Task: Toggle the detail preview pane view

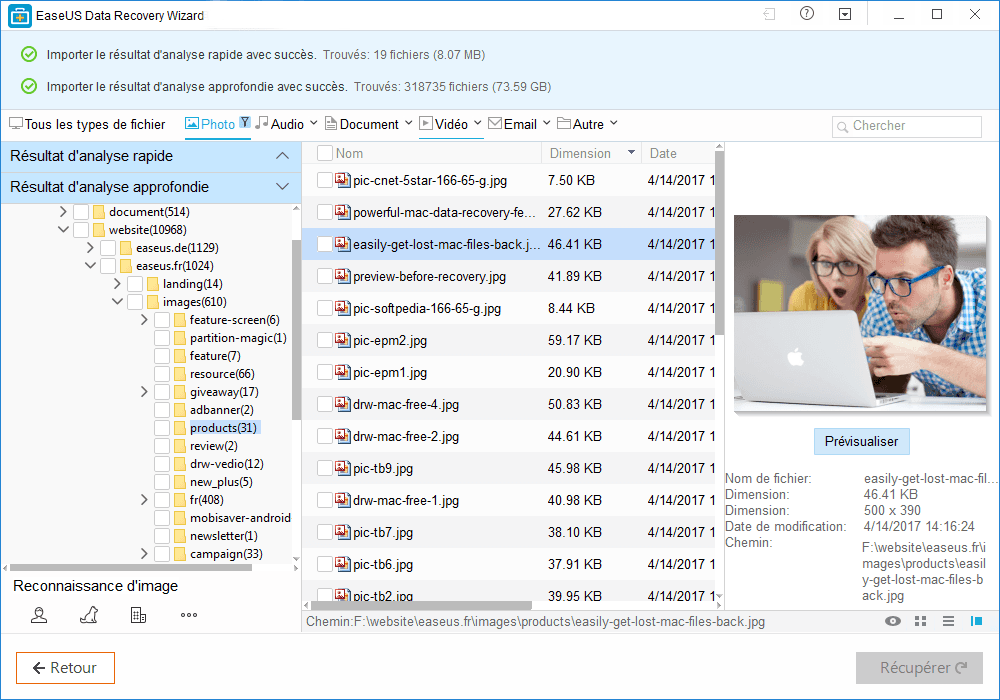Action: click(x=976, y=621)
